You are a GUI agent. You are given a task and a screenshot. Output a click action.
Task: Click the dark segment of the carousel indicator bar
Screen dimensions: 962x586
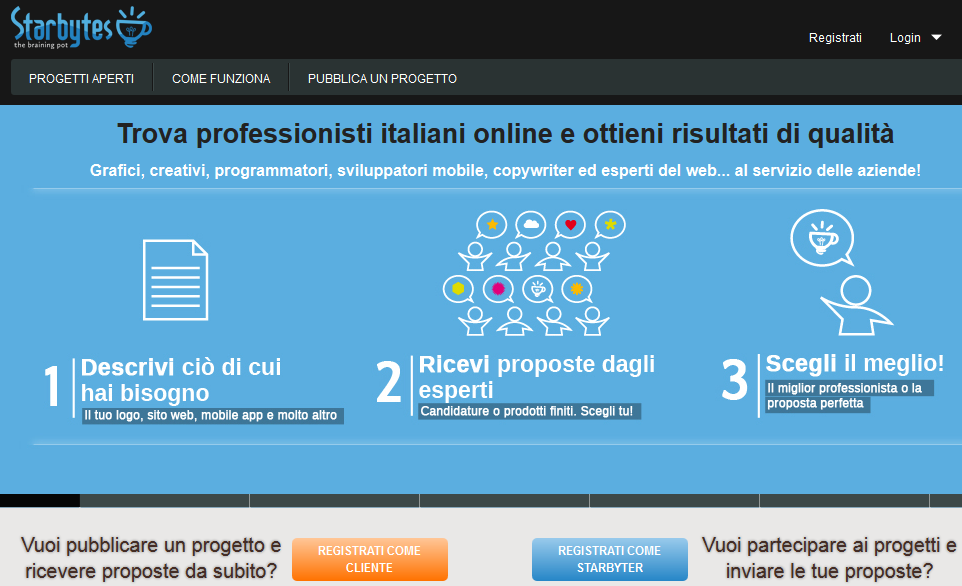pos(40,500)
